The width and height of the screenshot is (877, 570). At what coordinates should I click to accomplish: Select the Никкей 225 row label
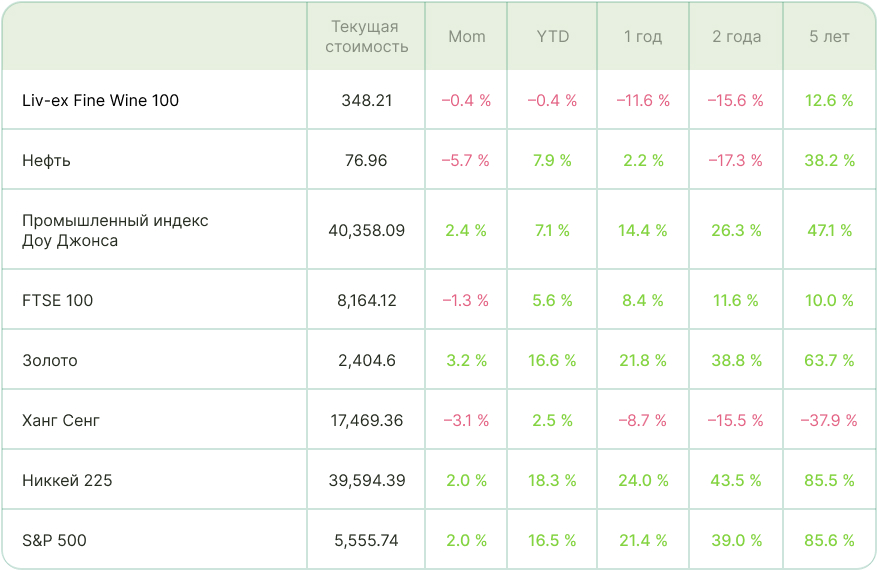click(67, 480)
